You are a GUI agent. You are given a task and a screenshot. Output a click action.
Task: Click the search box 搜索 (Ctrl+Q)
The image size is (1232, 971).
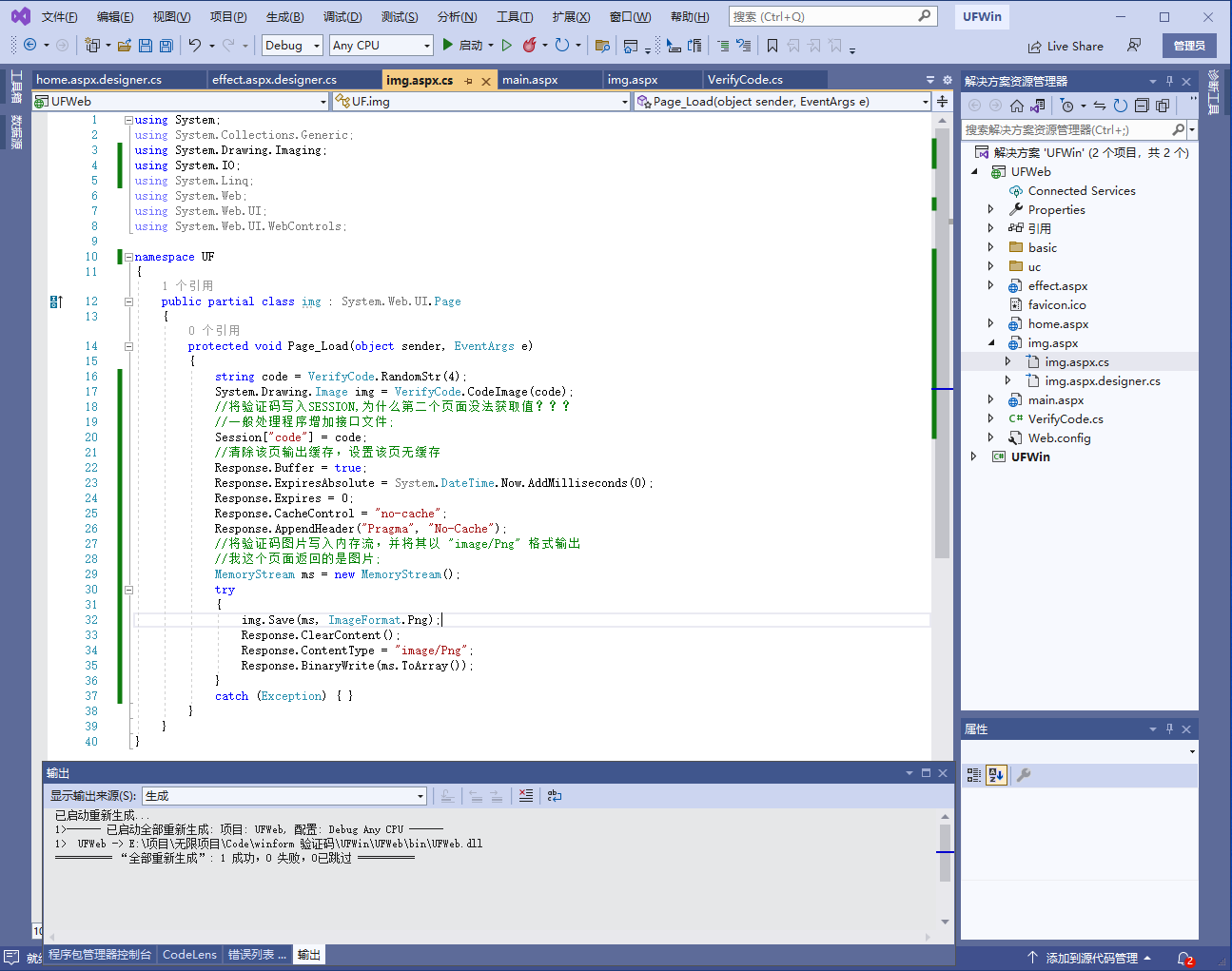832,16
